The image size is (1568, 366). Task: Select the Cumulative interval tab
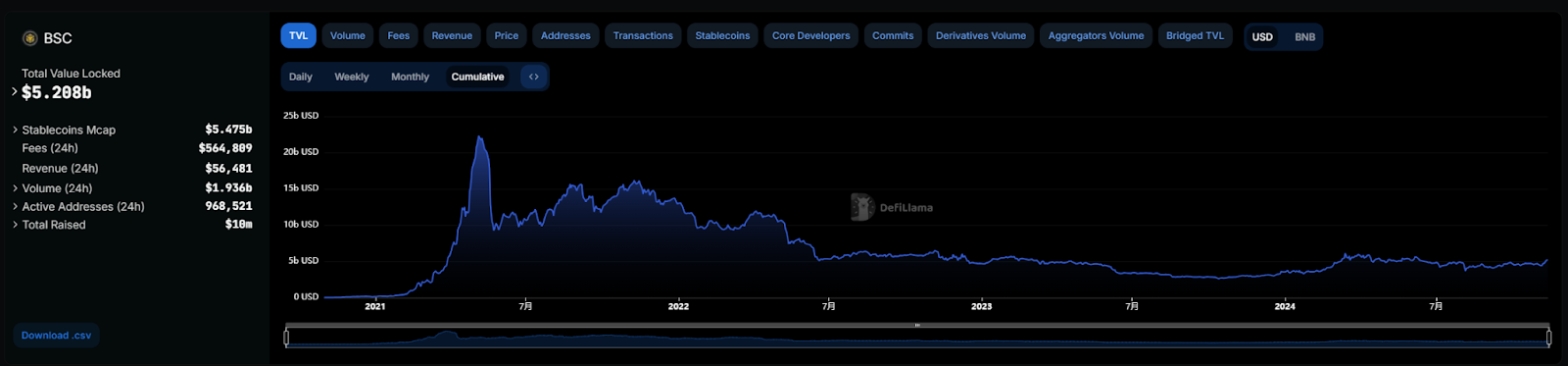[x=477, y=77]
